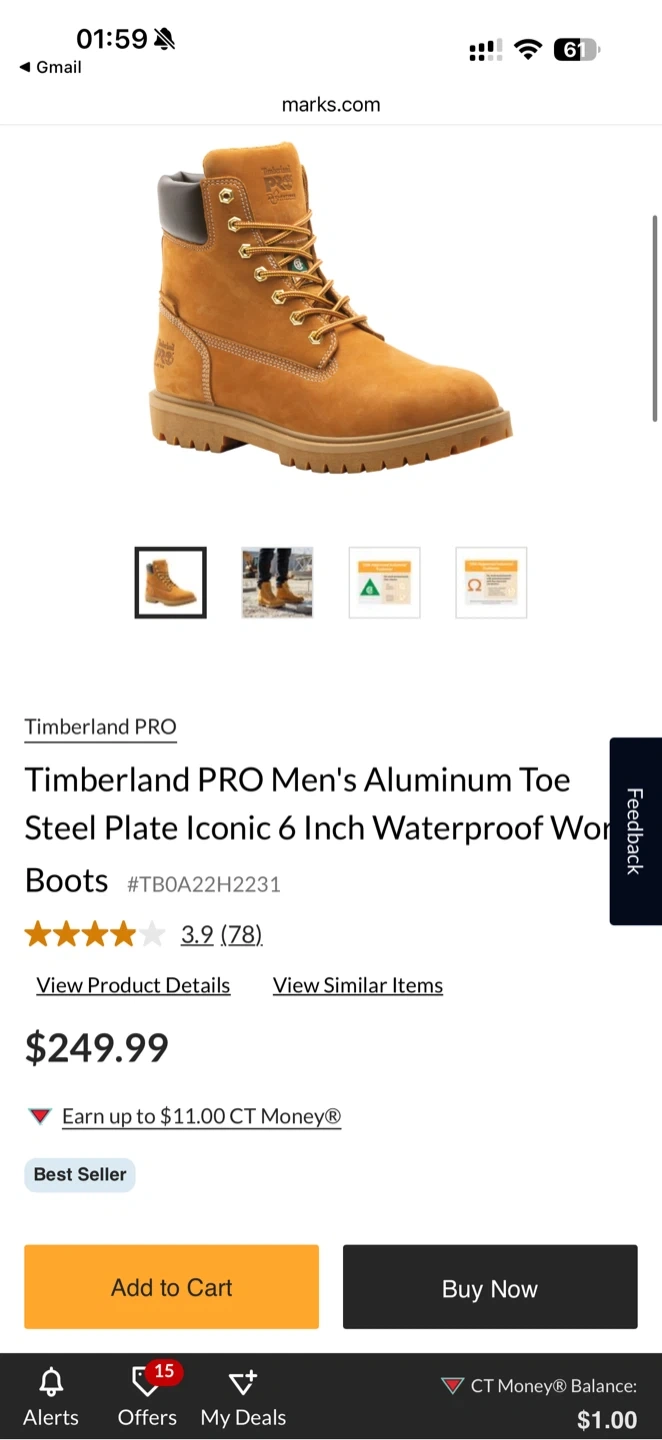Image resolution: width=662 pixels, height=1440 pixels.
Task: Open the My Deals icon
Action: (x=243, y=1383)
